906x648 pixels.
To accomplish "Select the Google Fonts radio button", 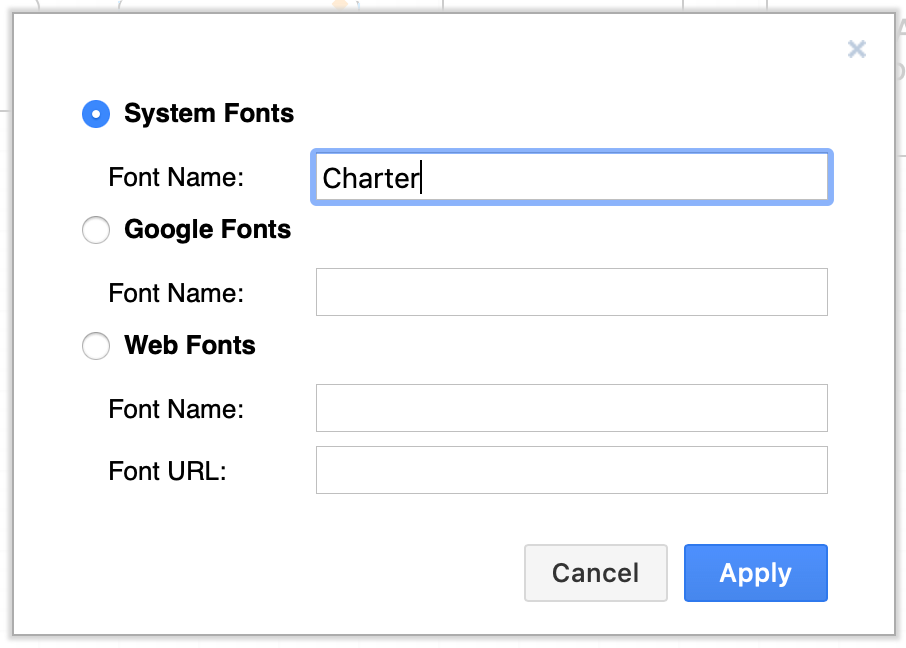I will tap(95, 230).
